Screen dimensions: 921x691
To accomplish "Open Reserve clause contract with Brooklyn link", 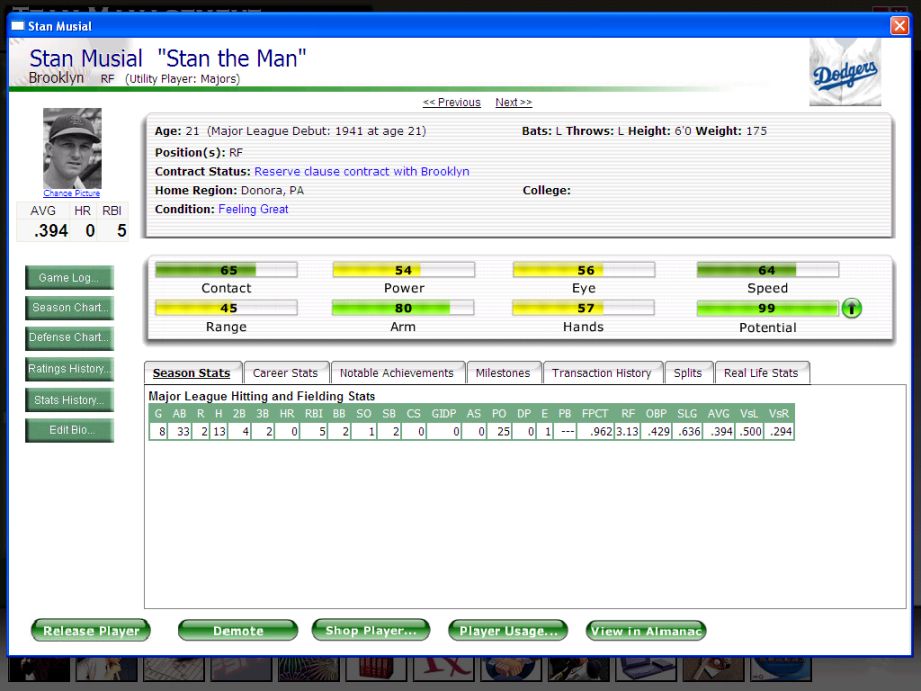I will point(361,172).
